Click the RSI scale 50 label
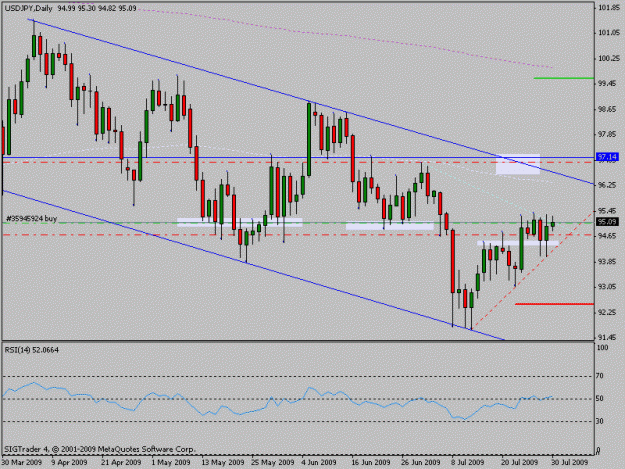Viewport: 625px width, 469px height. pos(599,398)
